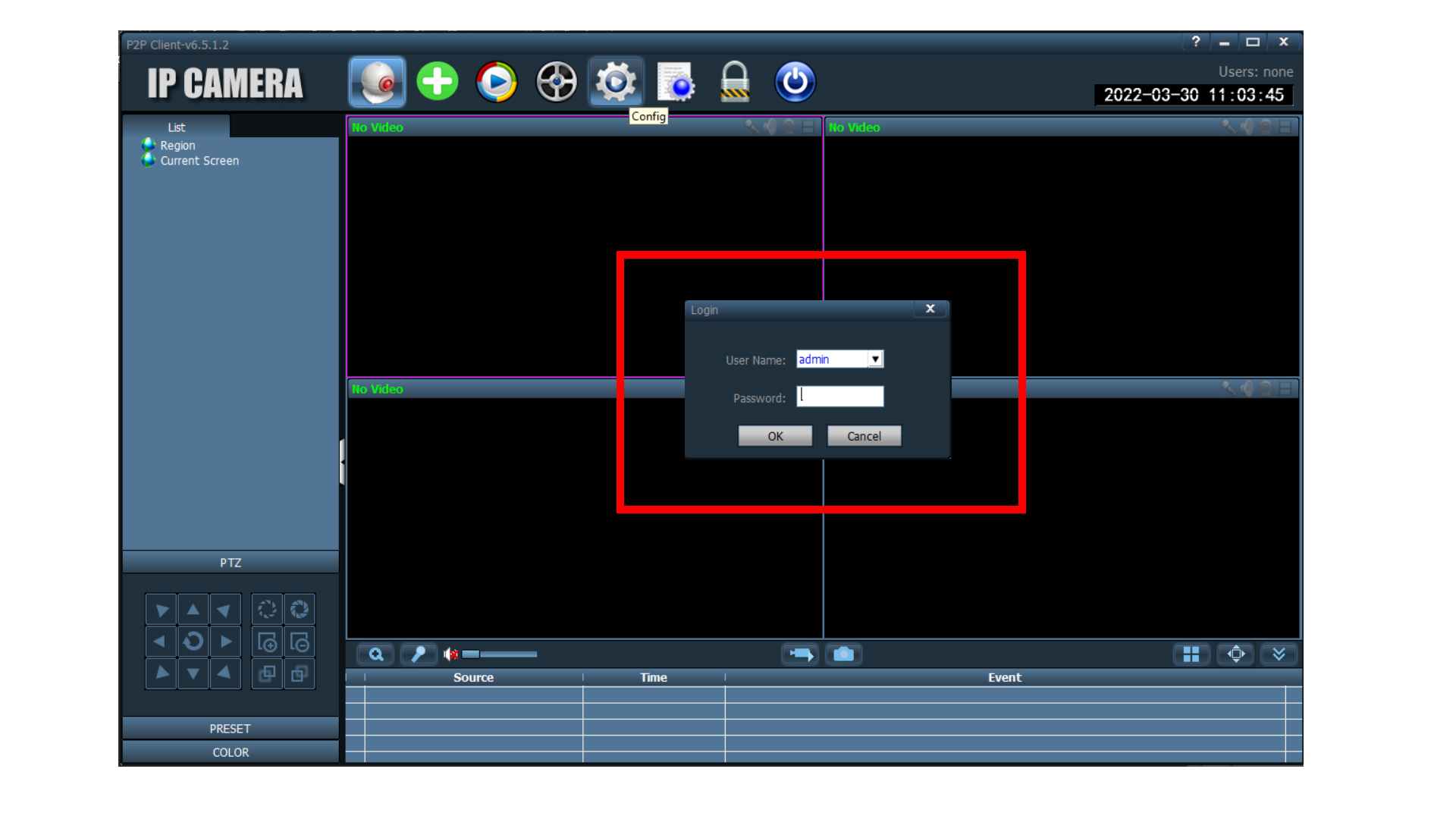Click the blue power logout icon
The width and height of the screenshot is (1456, 819).
click(795, 82)
